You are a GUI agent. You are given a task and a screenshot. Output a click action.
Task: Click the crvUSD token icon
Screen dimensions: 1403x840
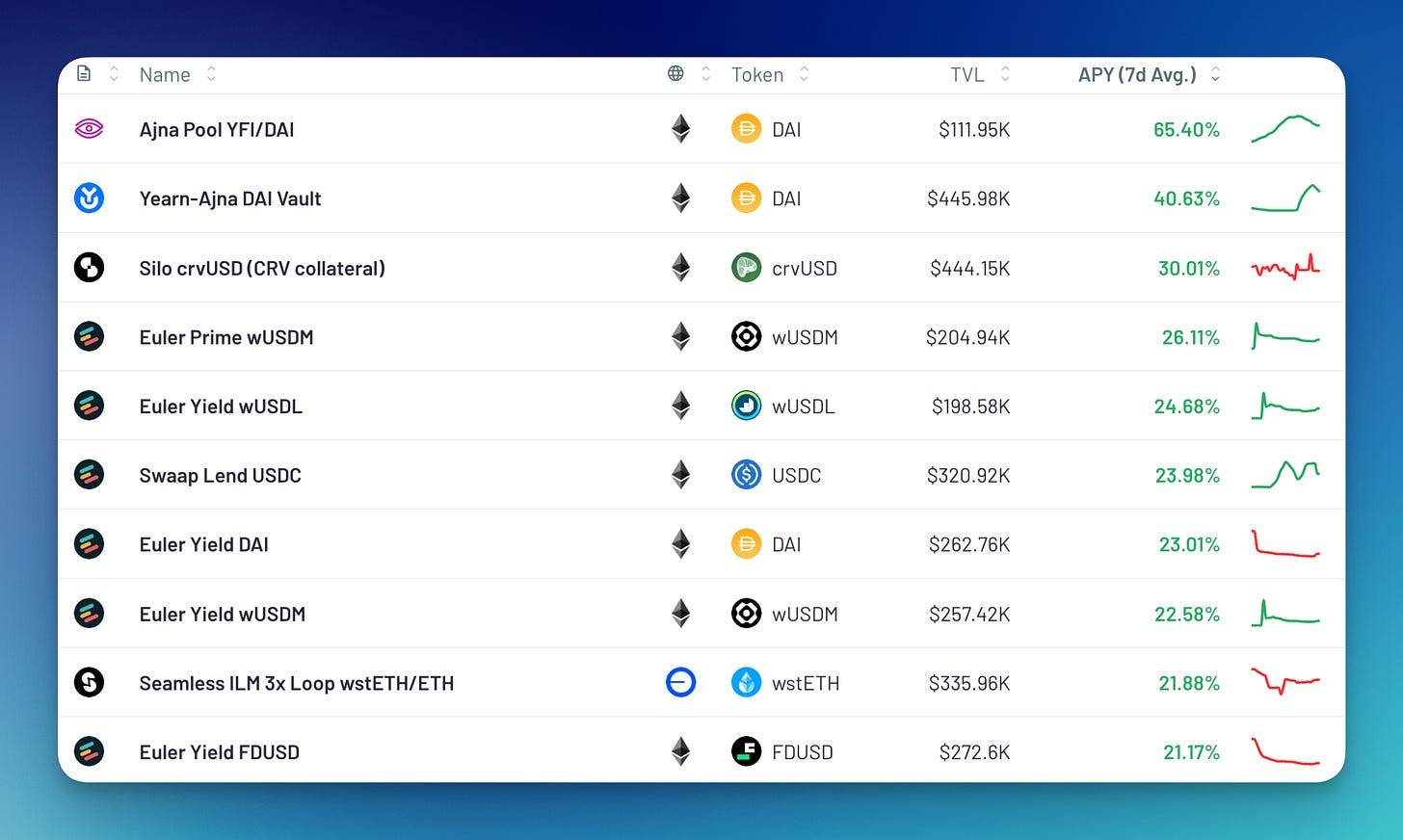746,268
